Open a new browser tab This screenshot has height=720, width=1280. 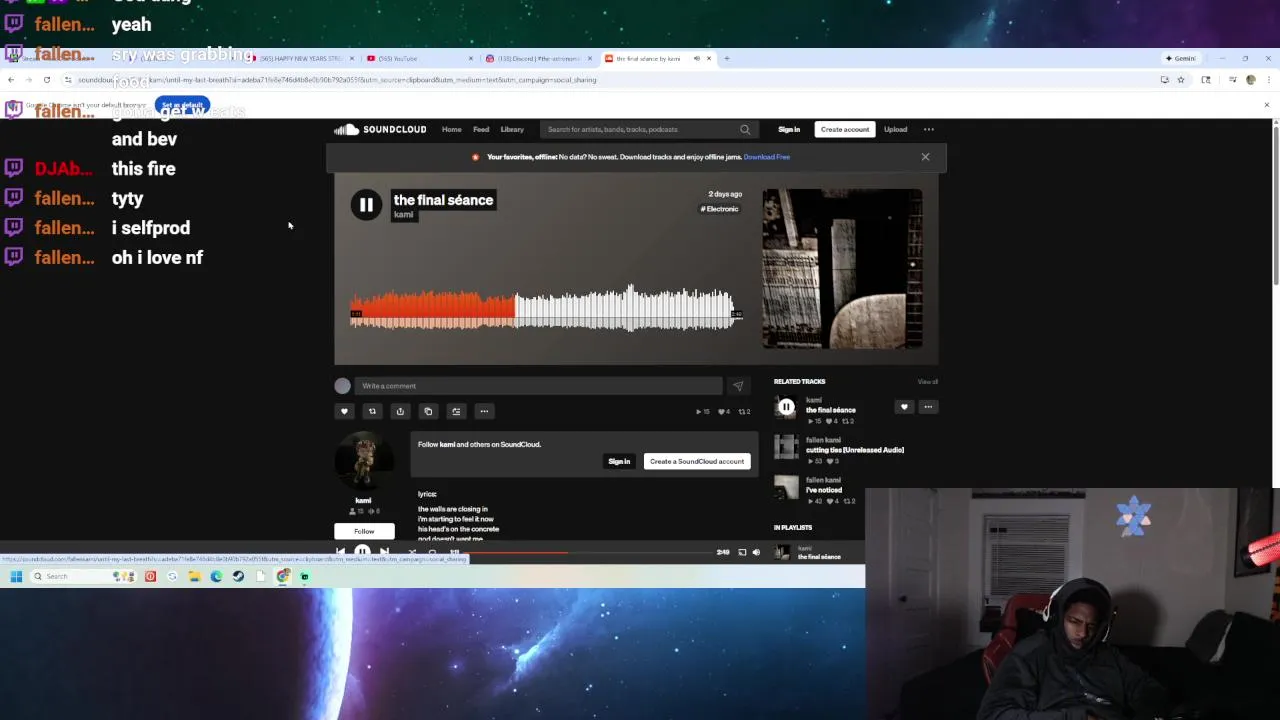pyautogui.click(x=727, y=58)
